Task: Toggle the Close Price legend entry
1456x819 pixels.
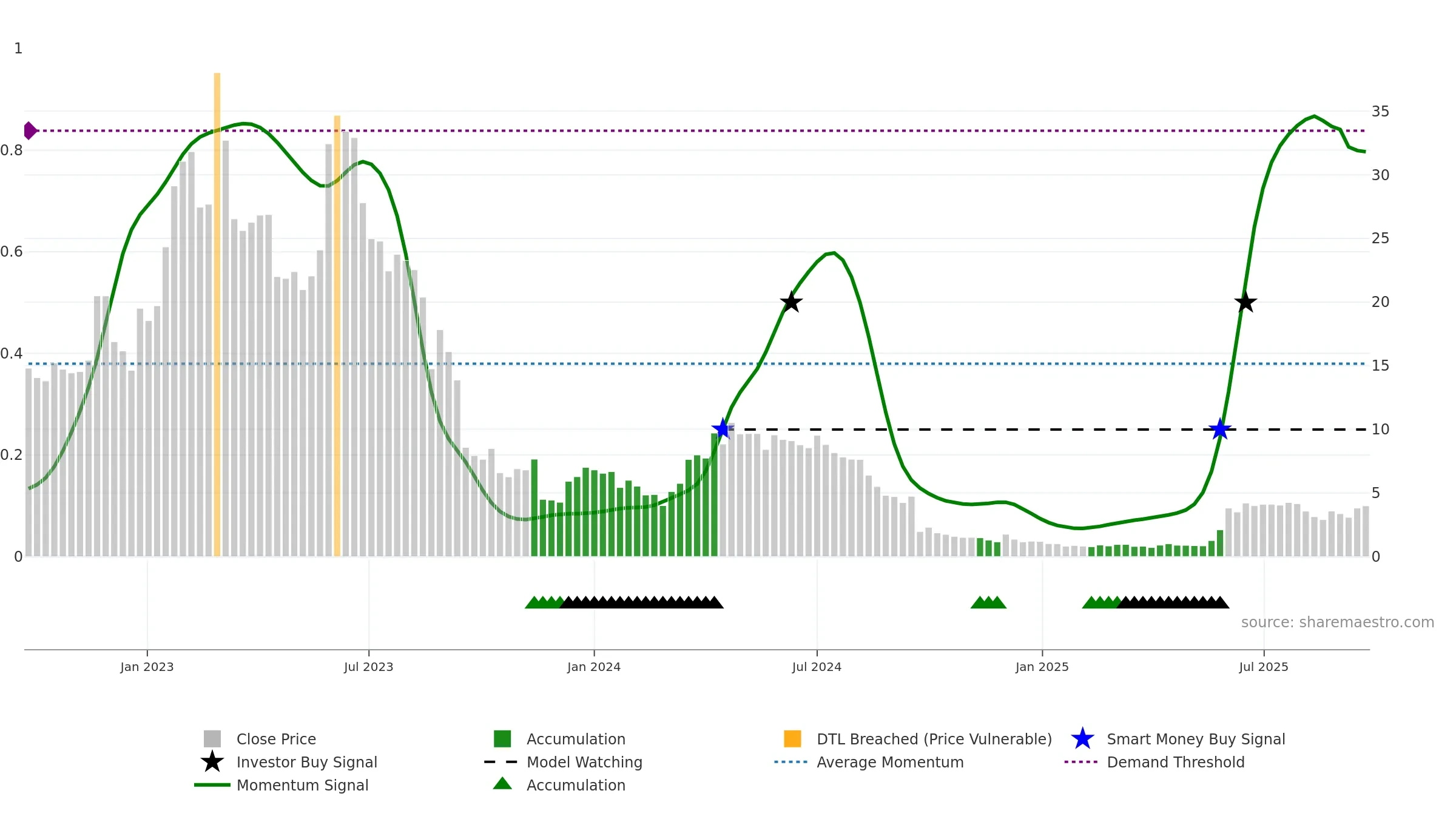Action: tap(276, 739)
